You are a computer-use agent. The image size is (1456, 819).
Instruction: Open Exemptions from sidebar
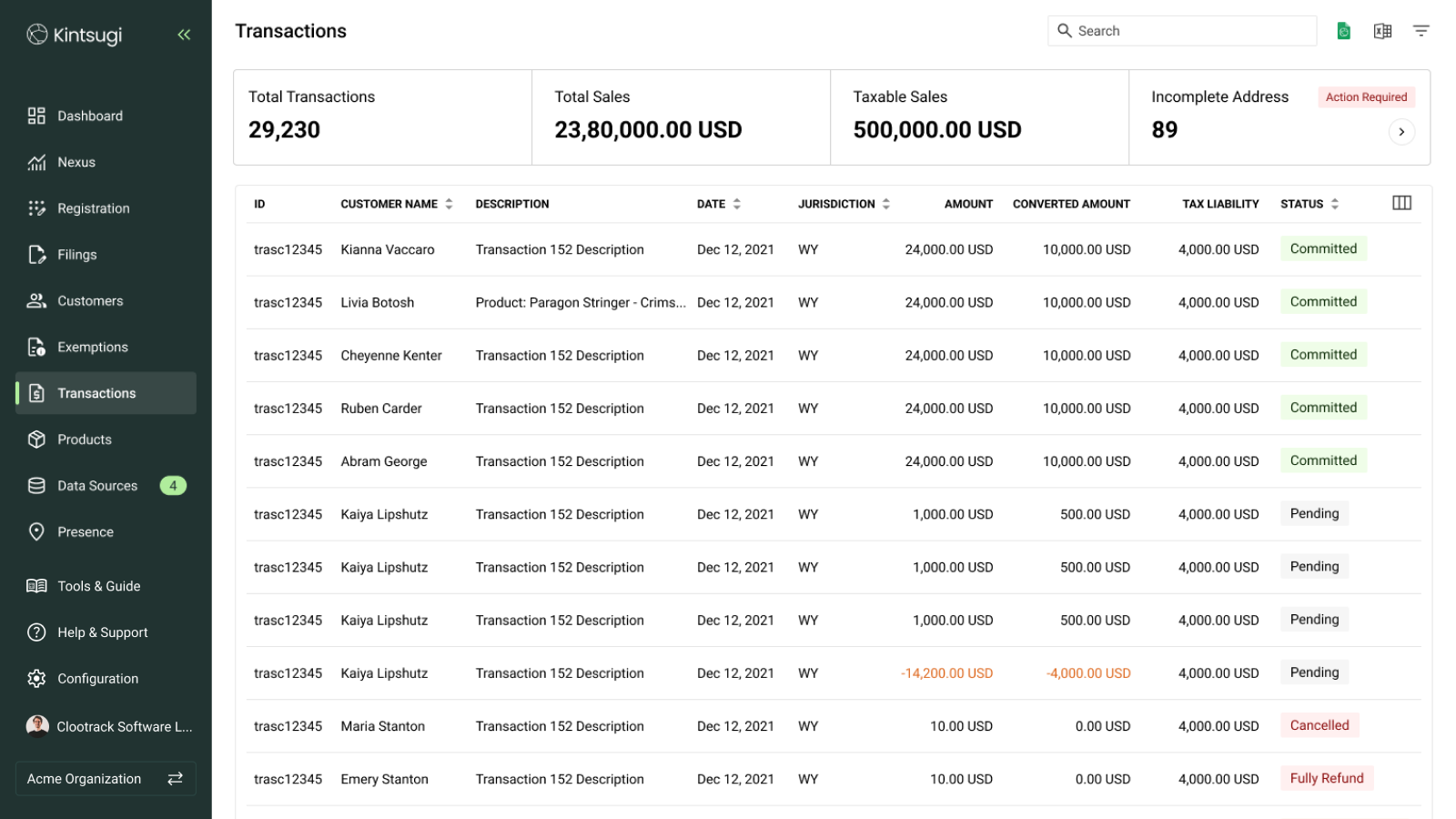[x=106, y=347]
